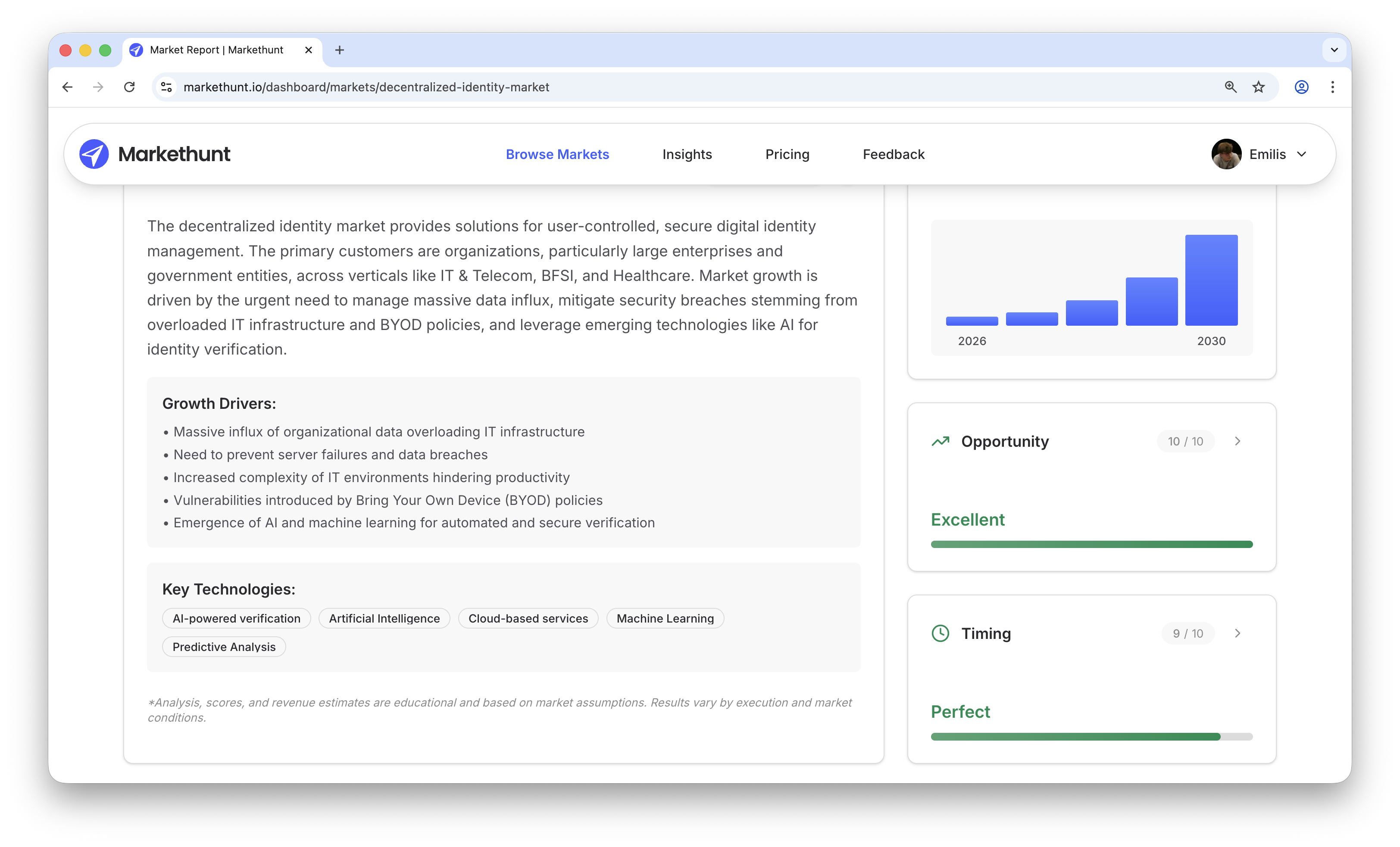Open the Insights navigation menu item
Image resolution: width=1400 pixels, height=847 pixels.
click(687, 154)
